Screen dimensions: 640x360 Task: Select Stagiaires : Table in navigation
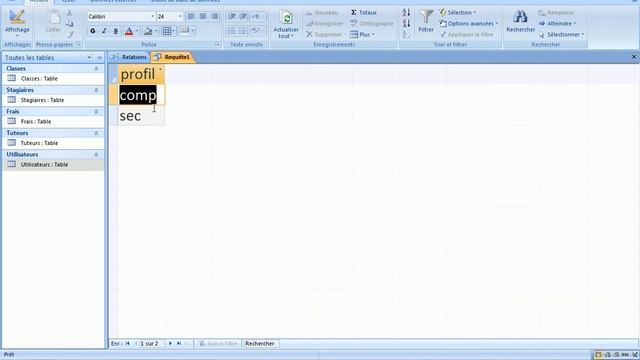(x=53, y=100)
